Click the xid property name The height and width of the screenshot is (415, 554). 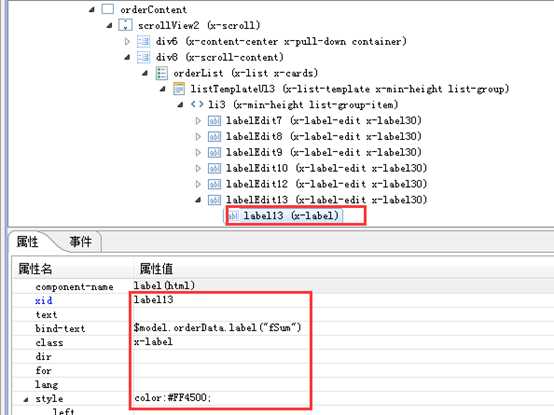tap(44, 301)
